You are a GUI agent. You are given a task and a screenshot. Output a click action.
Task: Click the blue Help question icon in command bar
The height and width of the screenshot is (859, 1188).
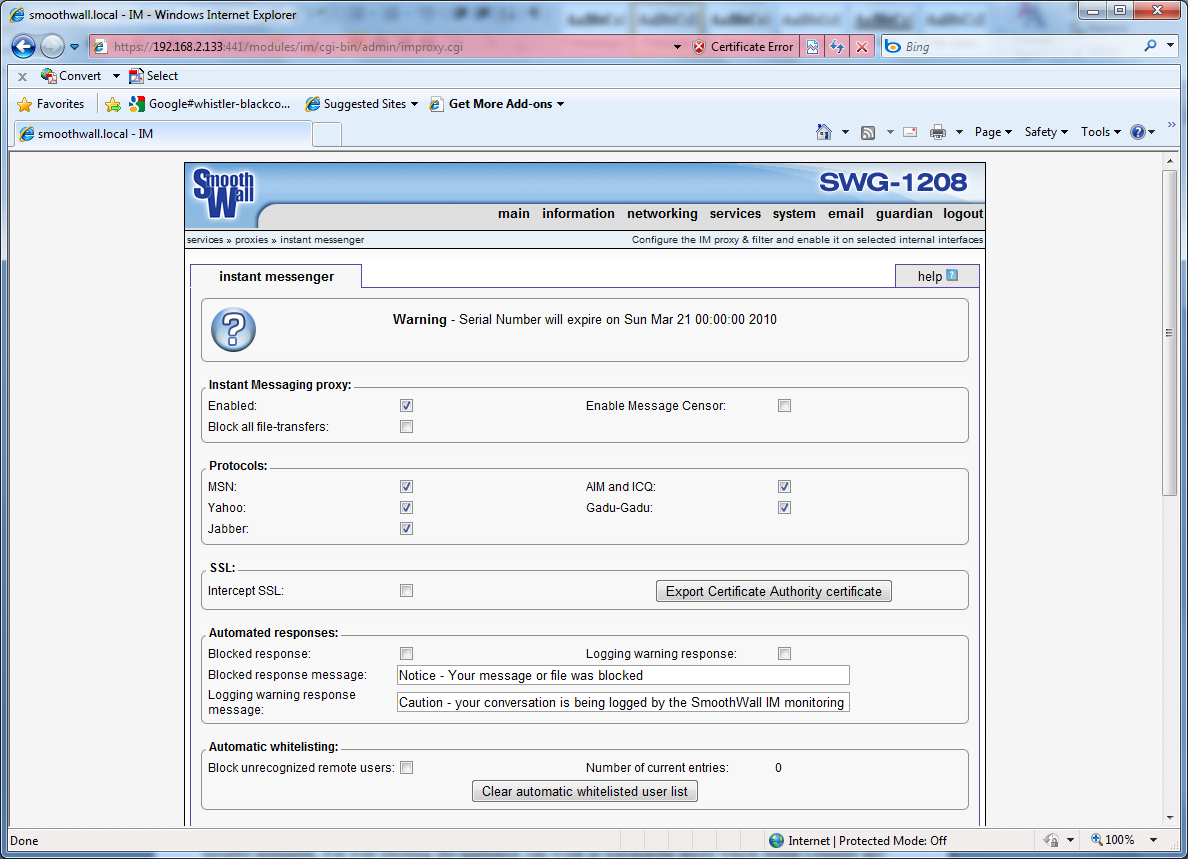point(1137,133)
